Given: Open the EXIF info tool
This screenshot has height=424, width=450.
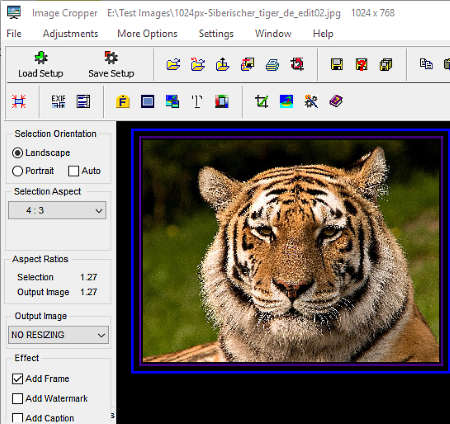Looking at the screenshot, I should tap(58, 101).
